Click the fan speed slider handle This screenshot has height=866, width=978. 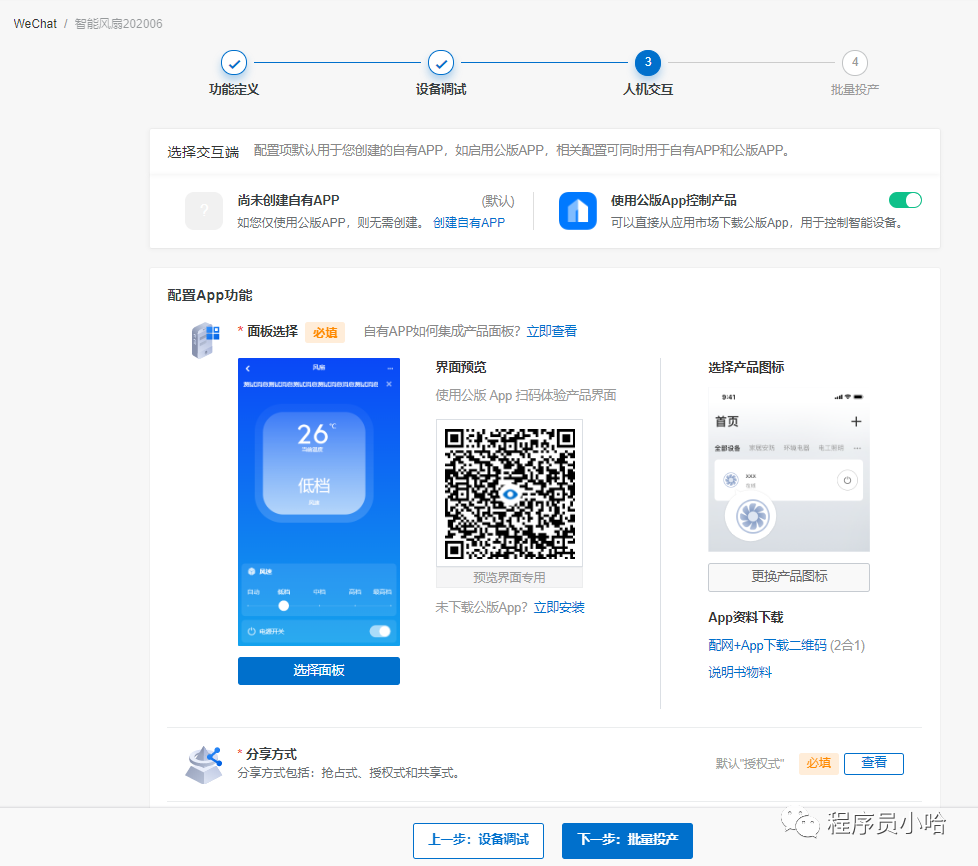coord(284,605)
